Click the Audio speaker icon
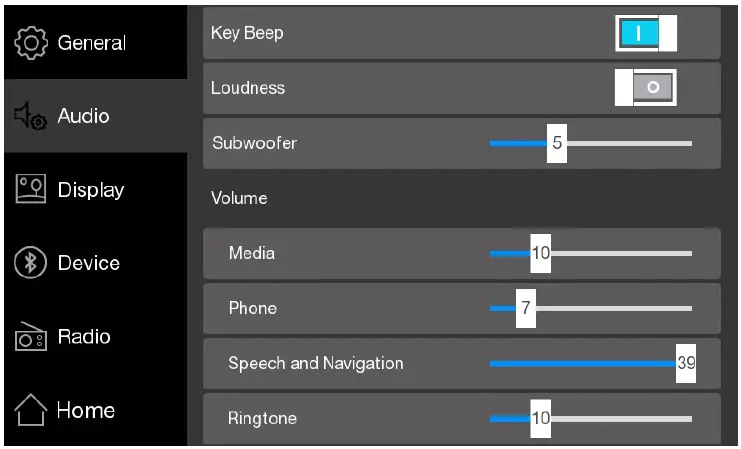The image size is (741, 449). [31, 117]
